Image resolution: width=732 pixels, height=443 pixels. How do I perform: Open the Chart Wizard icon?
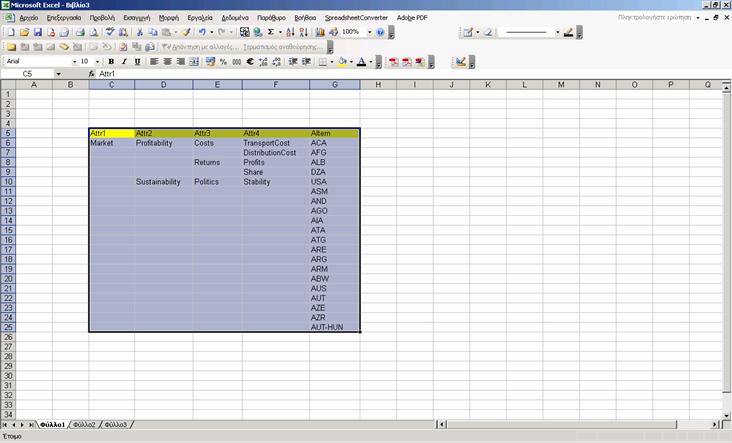point(320,32)
